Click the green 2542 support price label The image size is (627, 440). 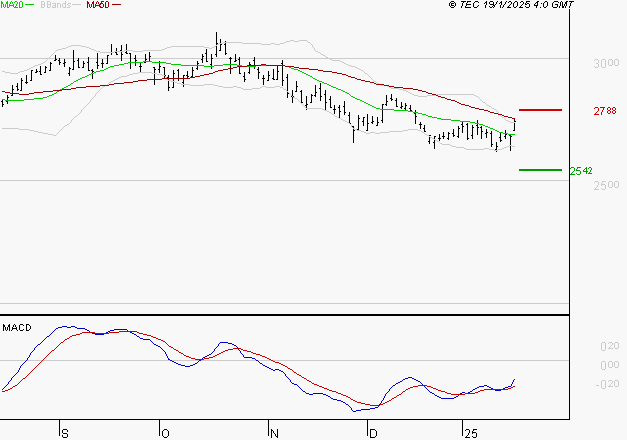point(581,171)
